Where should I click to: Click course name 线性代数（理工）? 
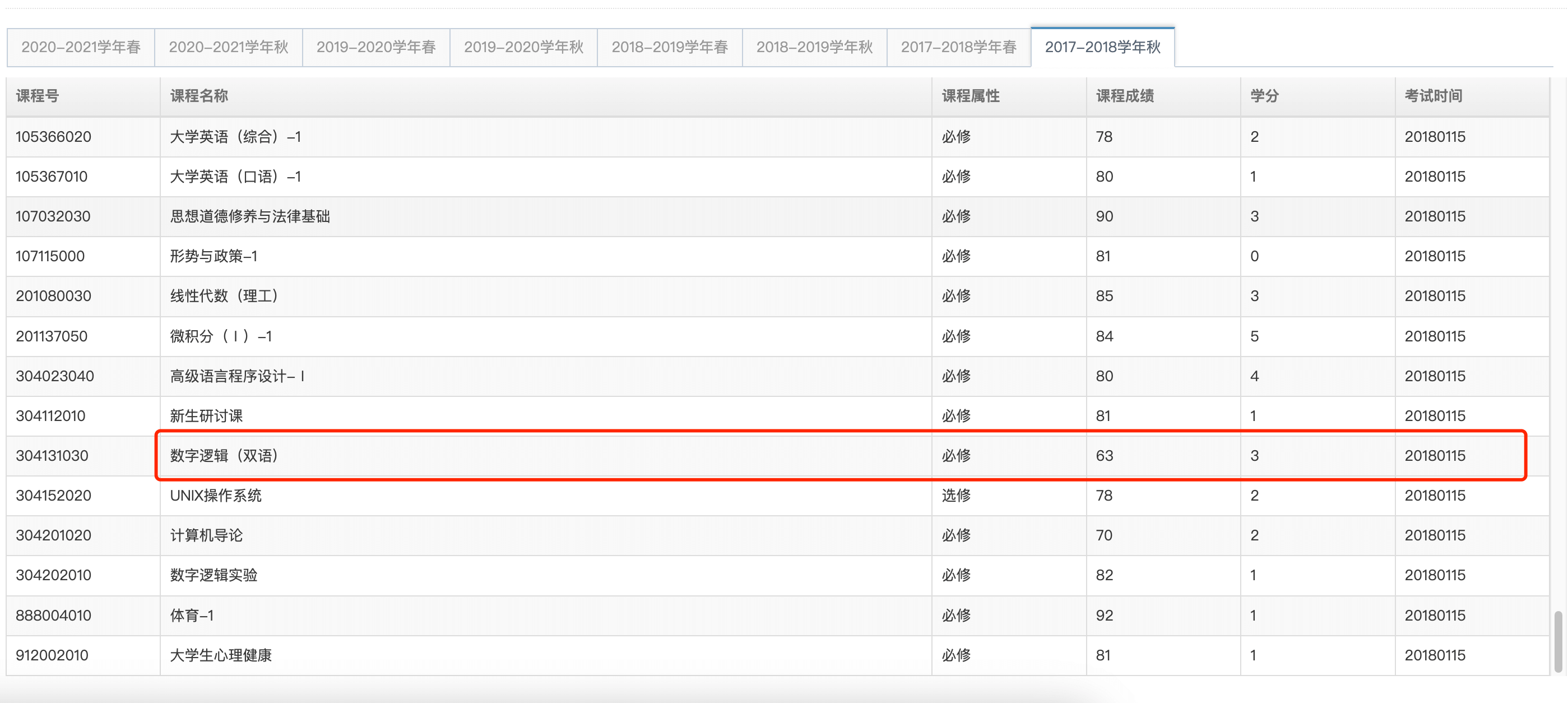click(225, 296)
